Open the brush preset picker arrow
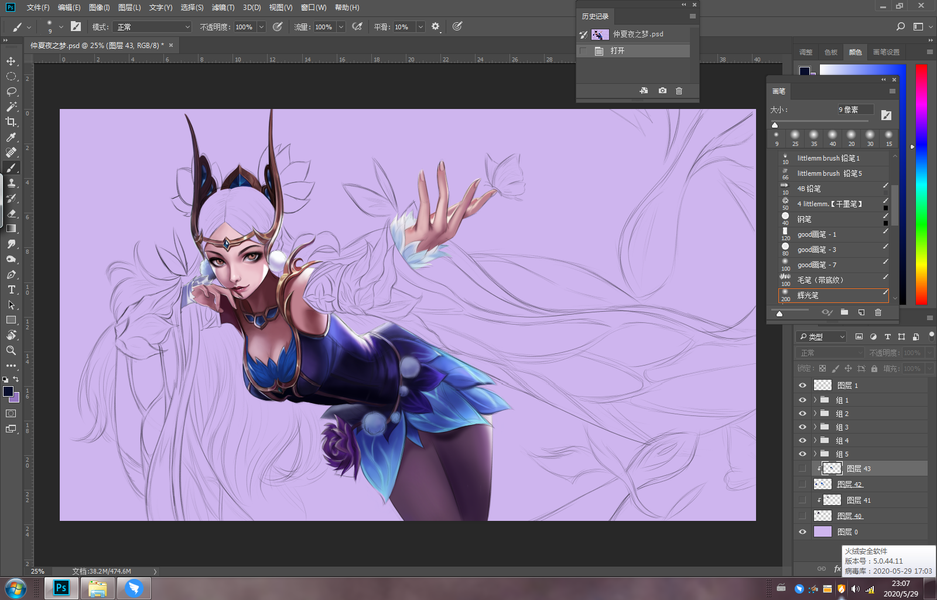Screen dimensions: 937x600 pos(60,27)
